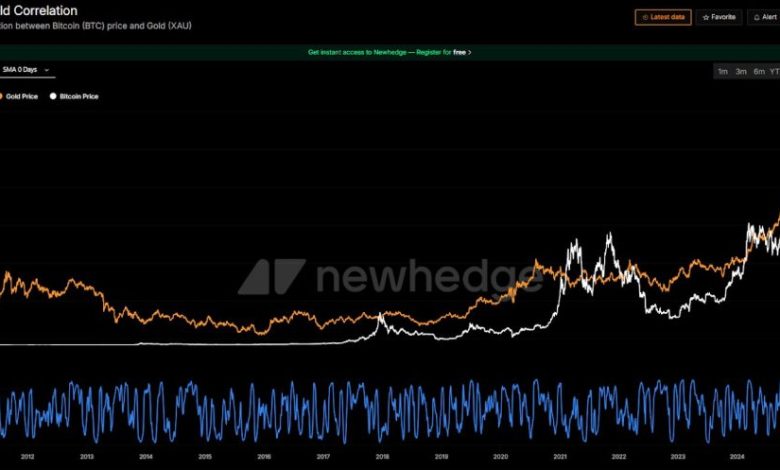Toggle the Bitcoin Price series label

[x=79, y=97]
